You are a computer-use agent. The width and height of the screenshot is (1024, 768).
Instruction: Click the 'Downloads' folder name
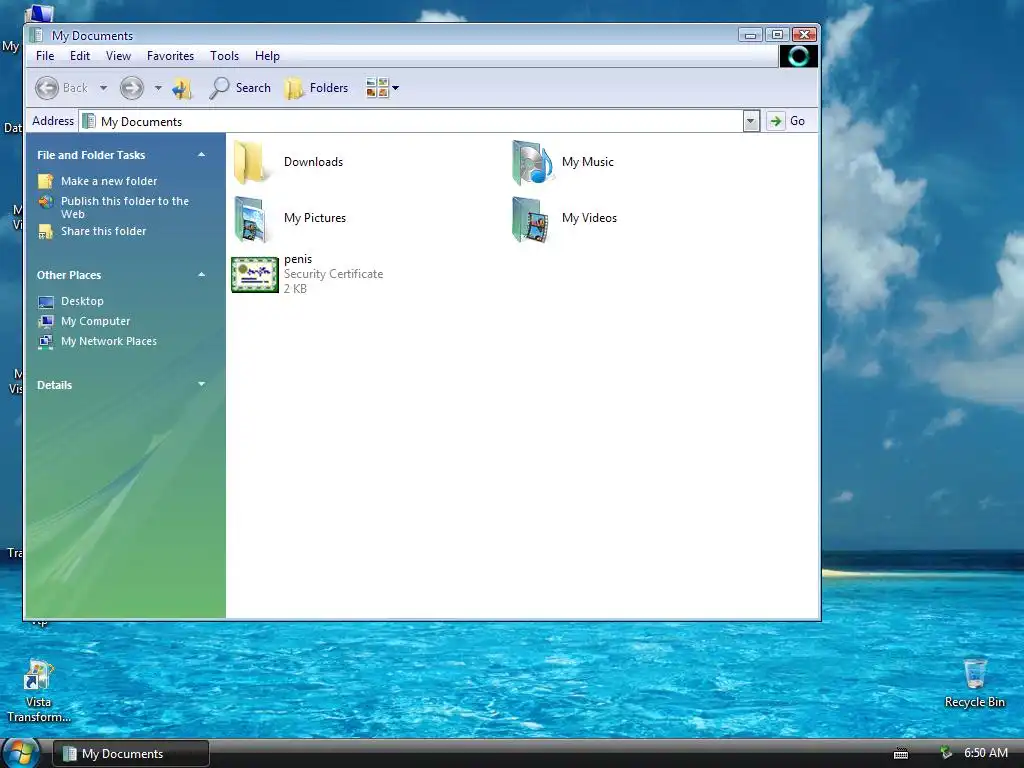pos(313,162)
